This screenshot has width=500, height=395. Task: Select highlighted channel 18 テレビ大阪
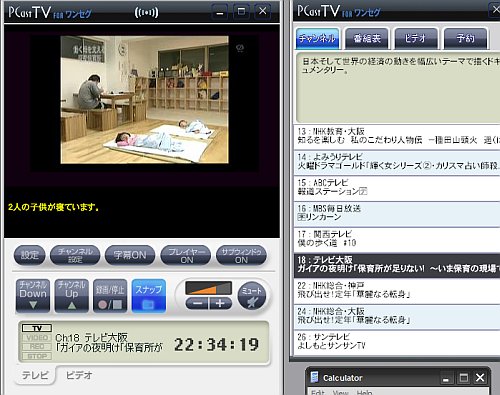click(397, 265)
